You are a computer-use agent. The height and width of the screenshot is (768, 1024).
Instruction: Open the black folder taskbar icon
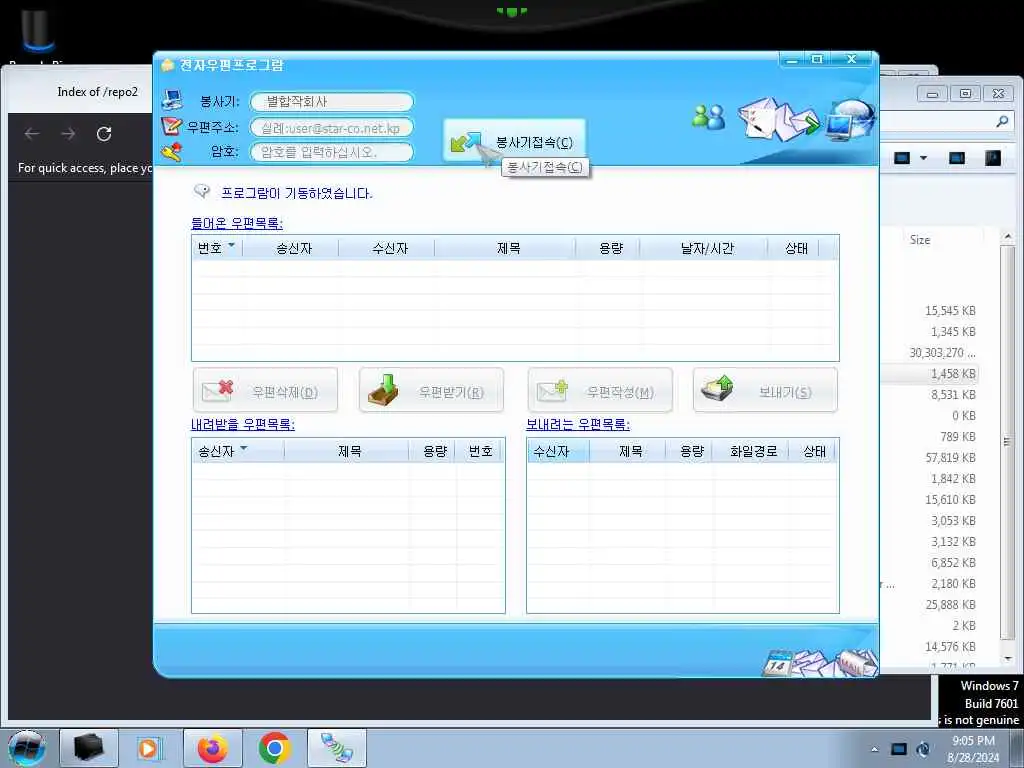[x=89, y=748]
